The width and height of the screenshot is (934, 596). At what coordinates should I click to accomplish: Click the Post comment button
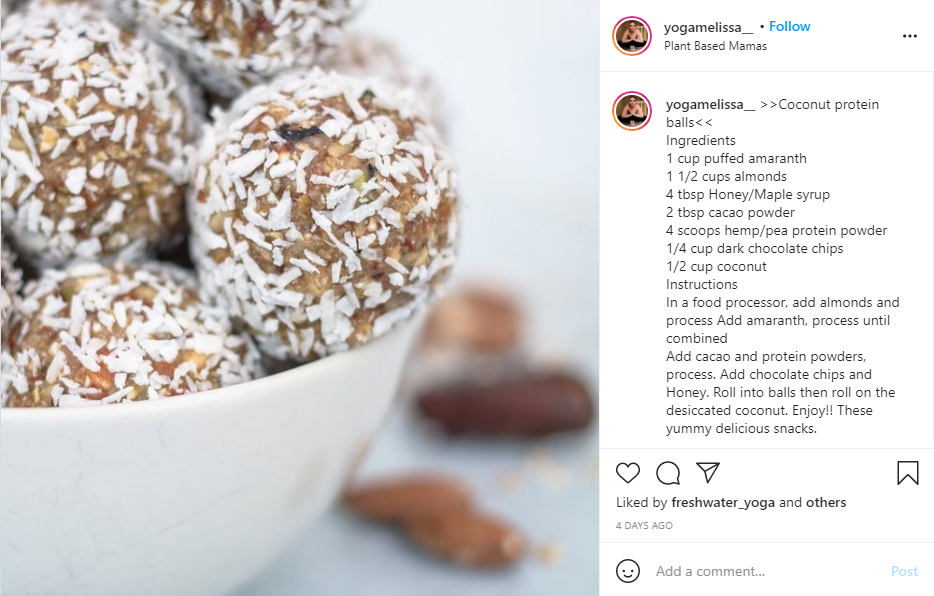point(904,572)
